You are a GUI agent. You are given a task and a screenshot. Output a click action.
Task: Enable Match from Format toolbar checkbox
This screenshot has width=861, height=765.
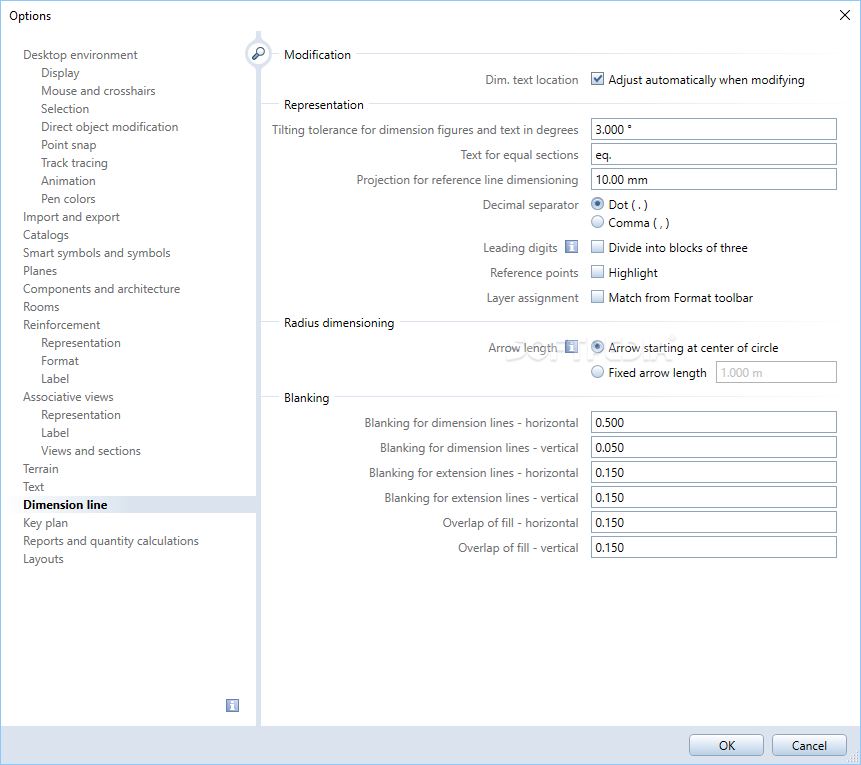coord(597,297)
